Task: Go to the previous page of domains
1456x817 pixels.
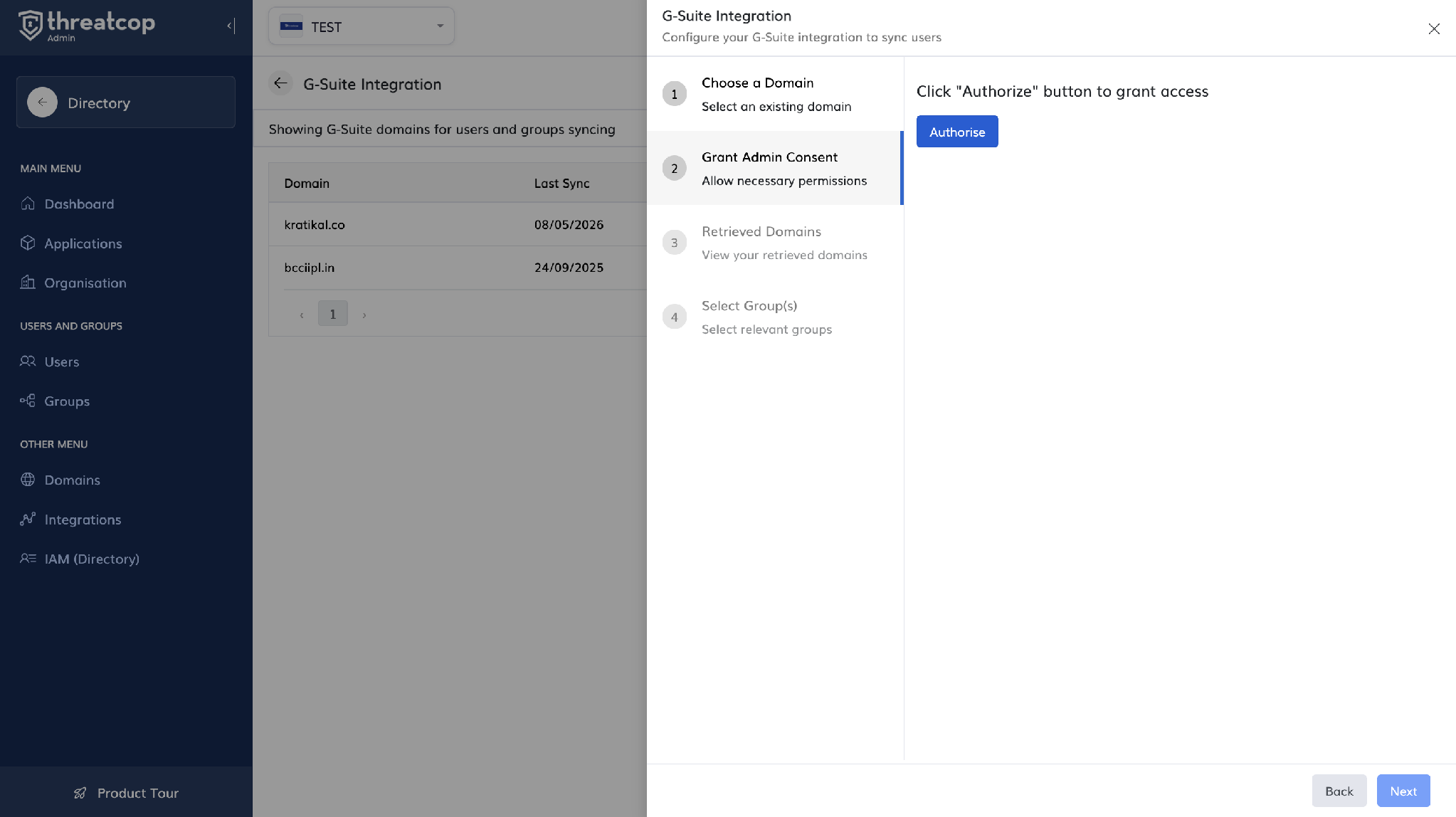Action: point(302,314)
